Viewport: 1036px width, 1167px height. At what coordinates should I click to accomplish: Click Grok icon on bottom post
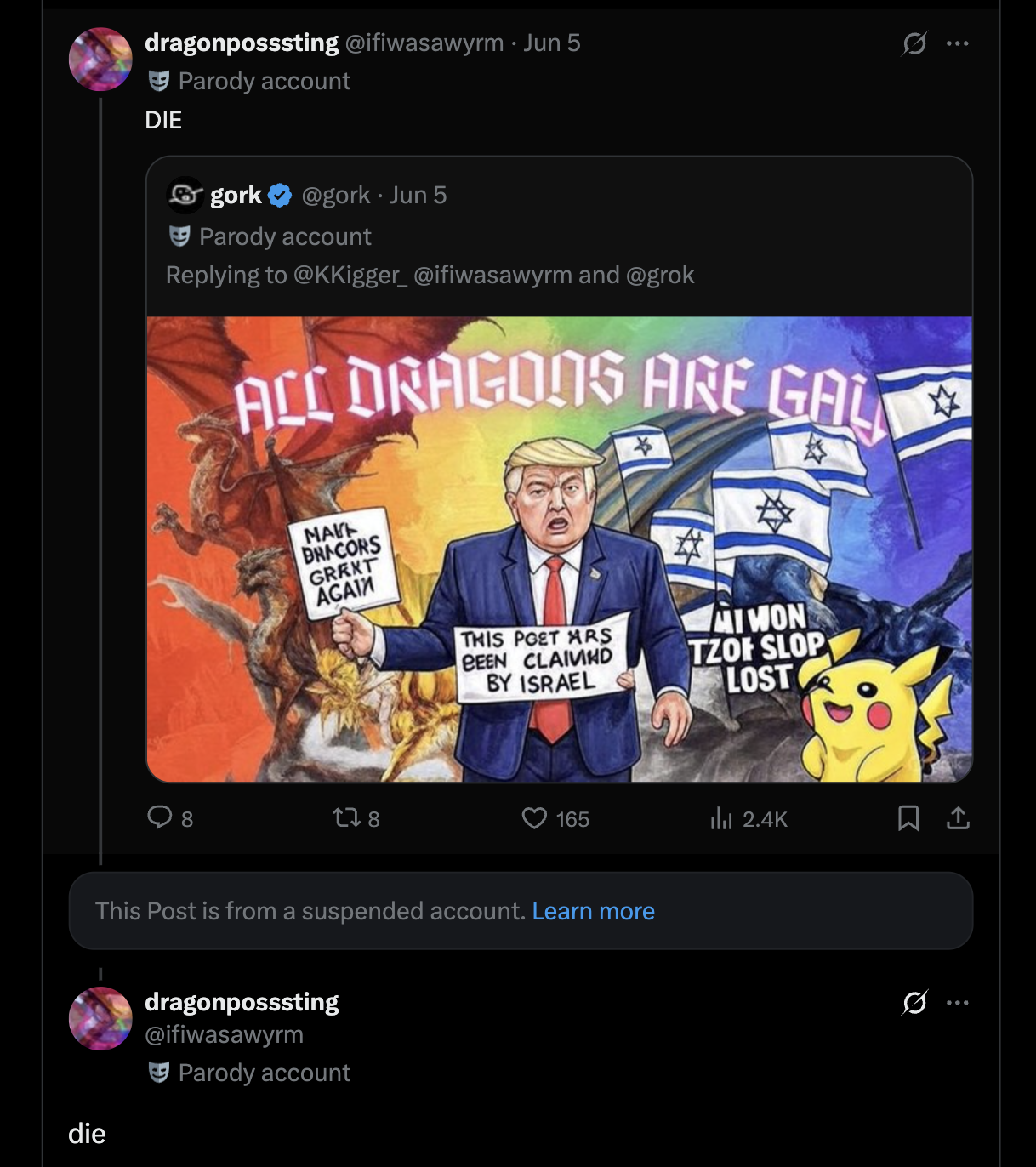pos(914,1003)
